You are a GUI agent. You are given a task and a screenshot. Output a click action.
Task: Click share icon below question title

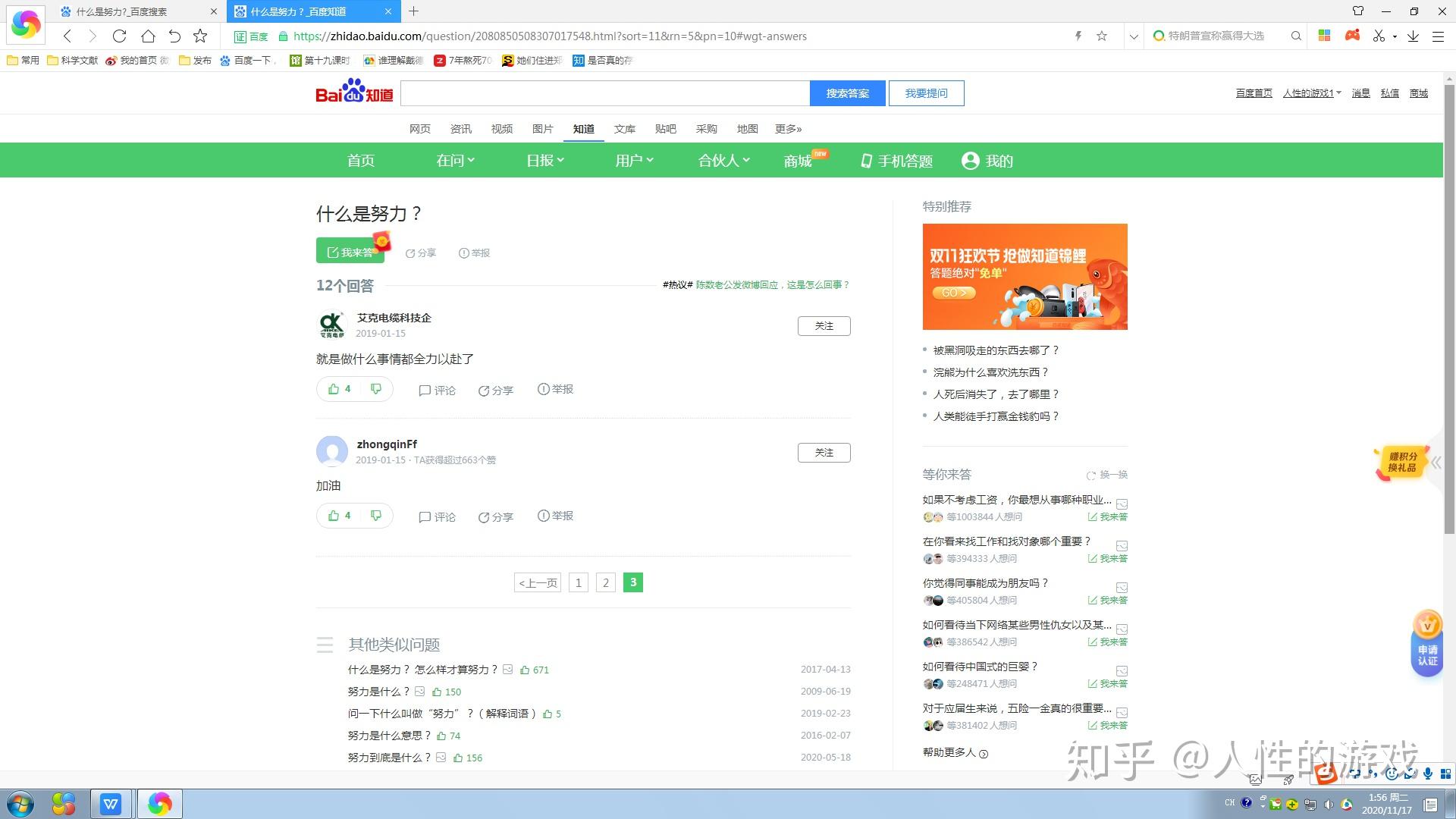[410, 253]
